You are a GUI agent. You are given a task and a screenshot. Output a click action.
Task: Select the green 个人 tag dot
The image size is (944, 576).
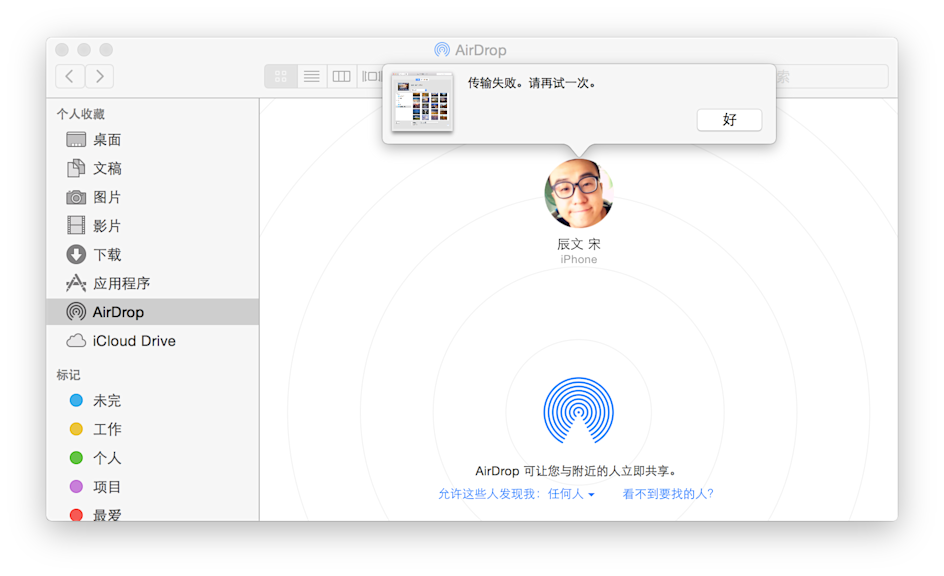[x=76, y=458]
